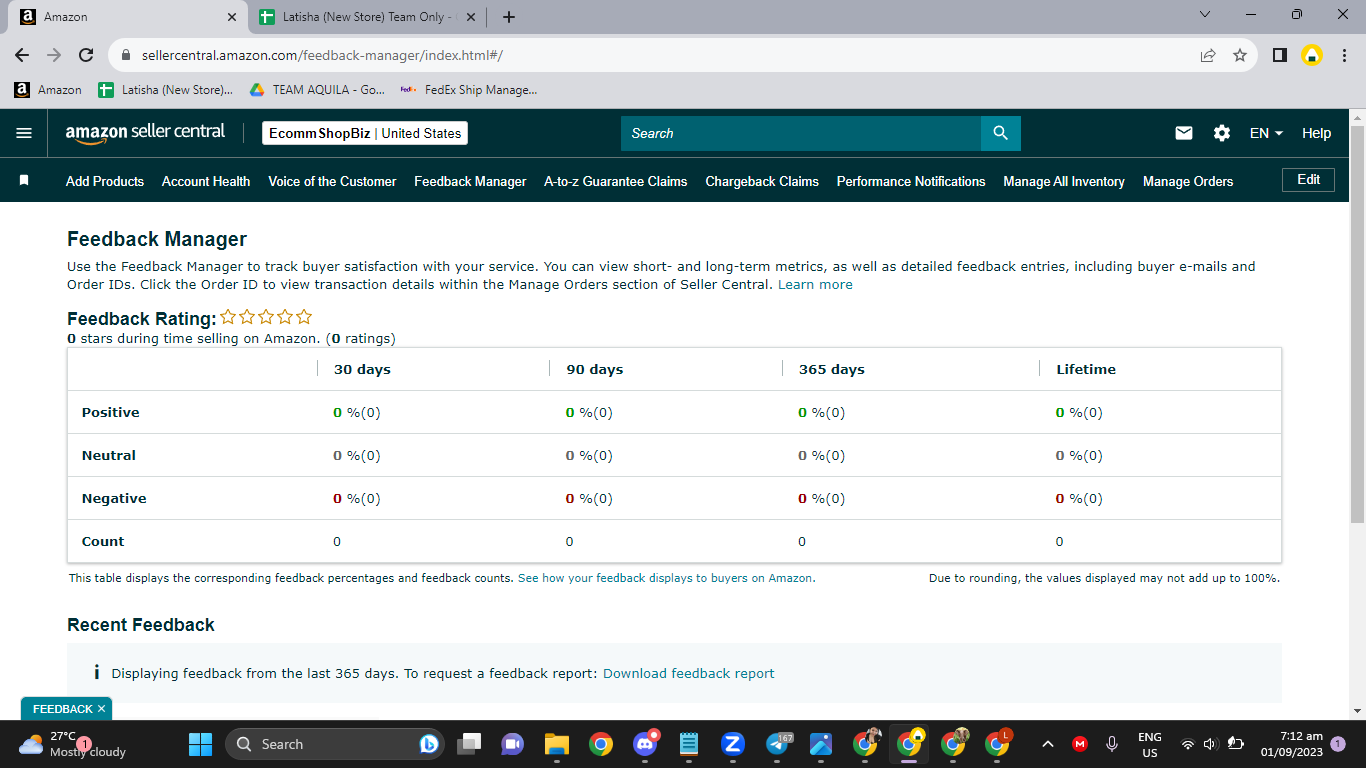Reload the page

[86, 55]
